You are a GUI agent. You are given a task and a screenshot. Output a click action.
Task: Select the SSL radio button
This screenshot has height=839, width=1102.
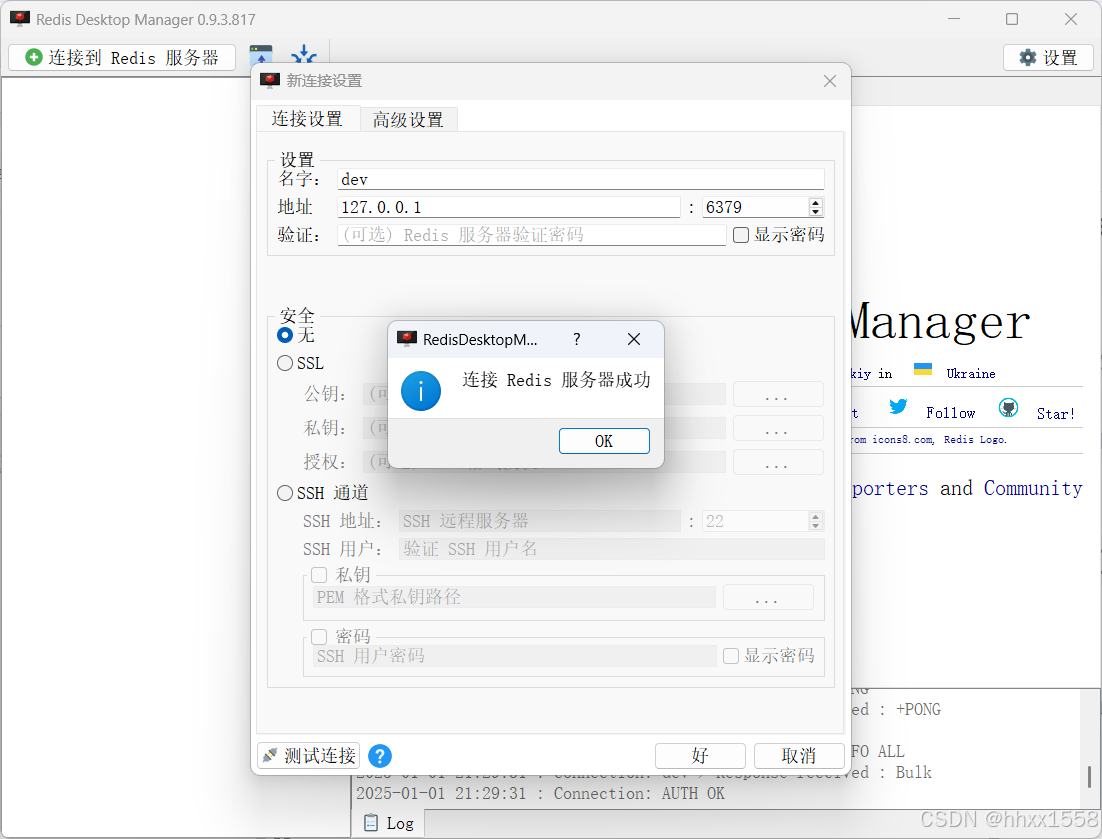[x=285, y=363]
